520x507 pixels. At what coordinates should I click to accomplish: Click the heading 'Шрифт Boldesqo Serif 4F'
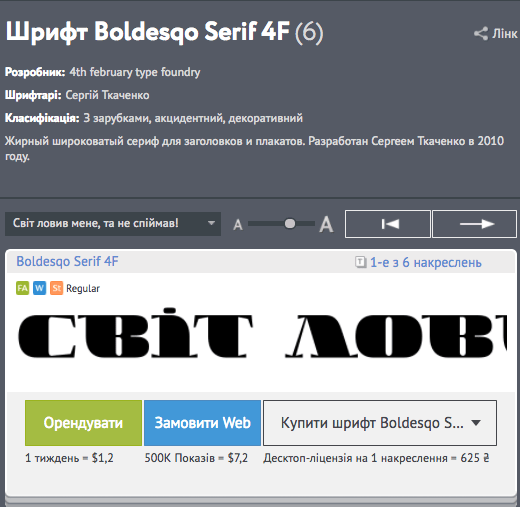pos(148,32)
